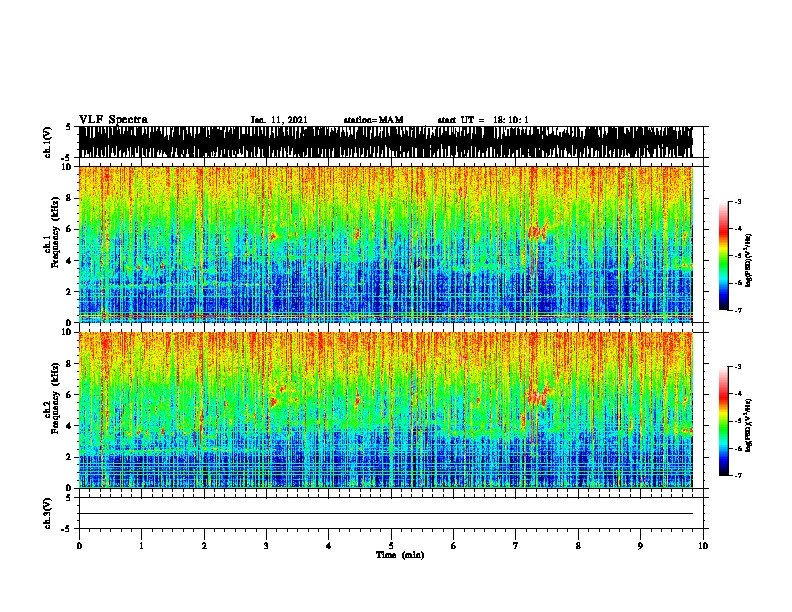Viewport: 792px width, 612px height.
Task: Click inside the ch.1 spectrogram panel
Action: click(x=385, y=244)
